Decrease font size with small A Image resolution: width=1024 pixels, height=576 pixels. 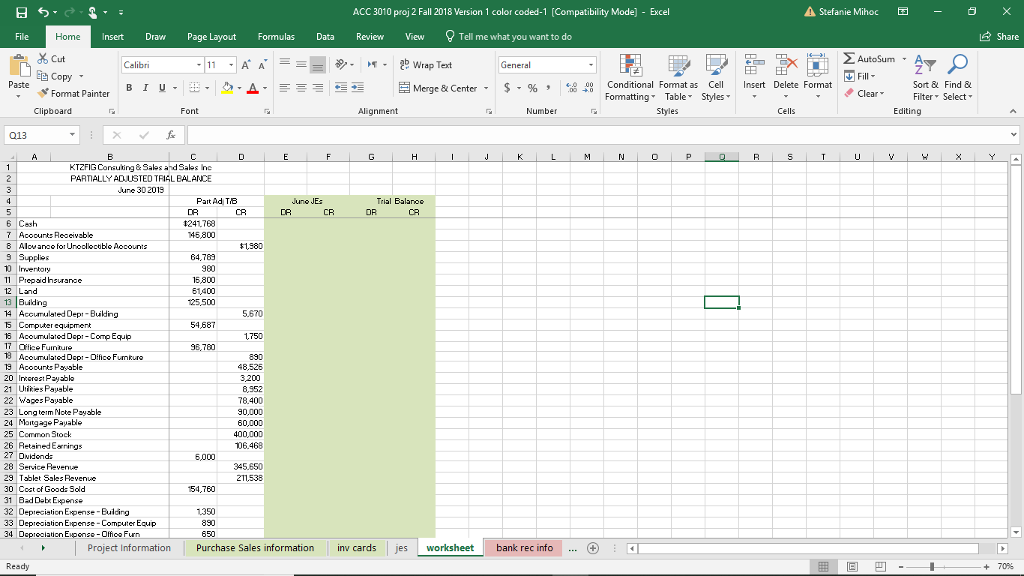[262, 65]
